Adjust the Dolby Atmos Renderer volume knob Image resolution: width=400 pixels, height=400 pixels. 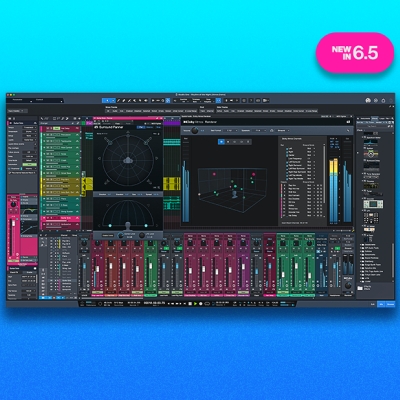pos(195,130)
